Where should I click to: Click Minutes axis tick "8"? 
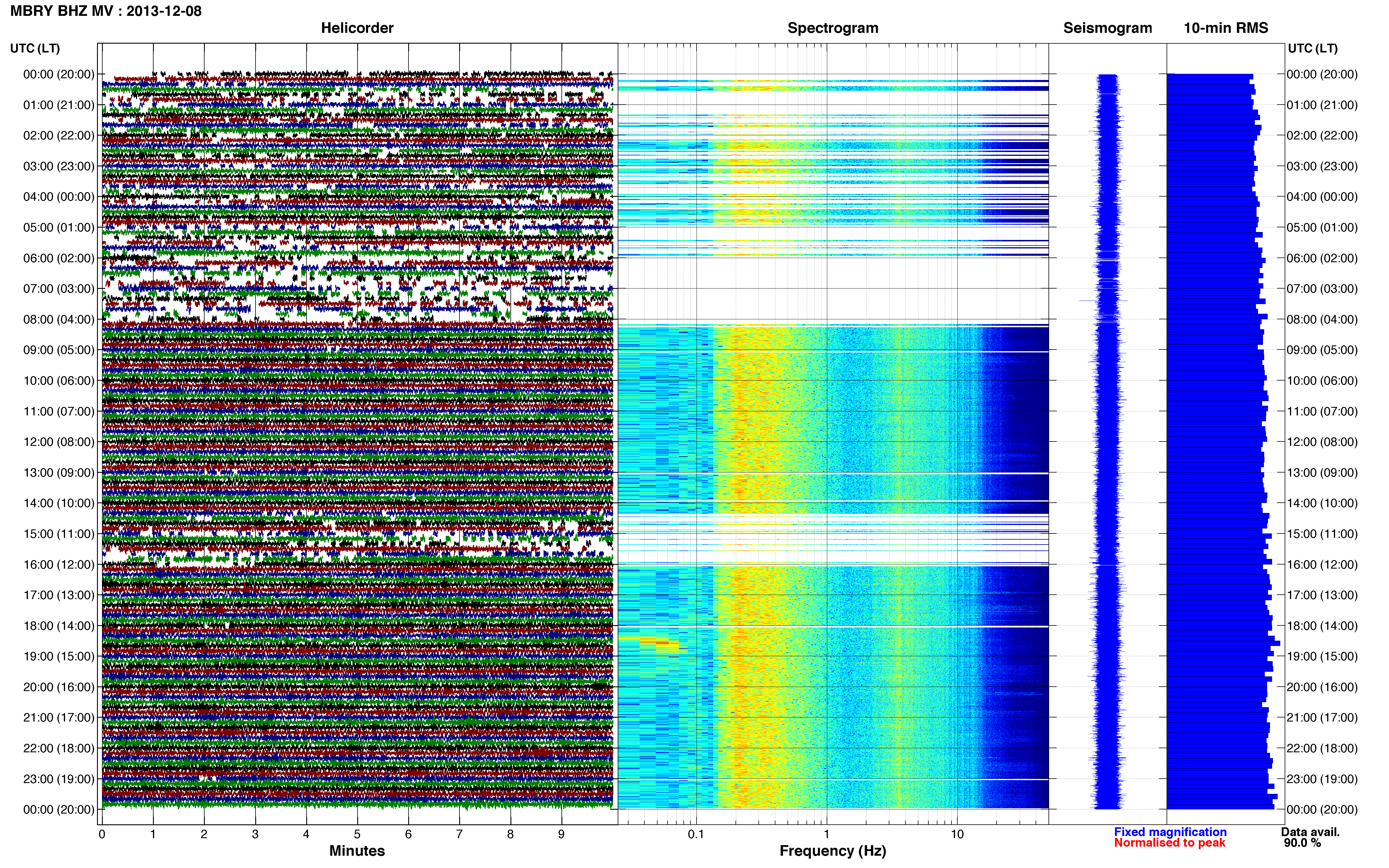[x=510, y=834]
